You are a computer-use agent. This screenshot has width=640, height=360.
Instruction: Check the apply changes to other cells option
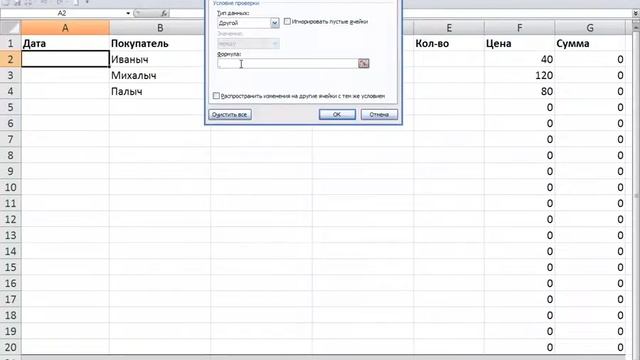click(216, 96)
